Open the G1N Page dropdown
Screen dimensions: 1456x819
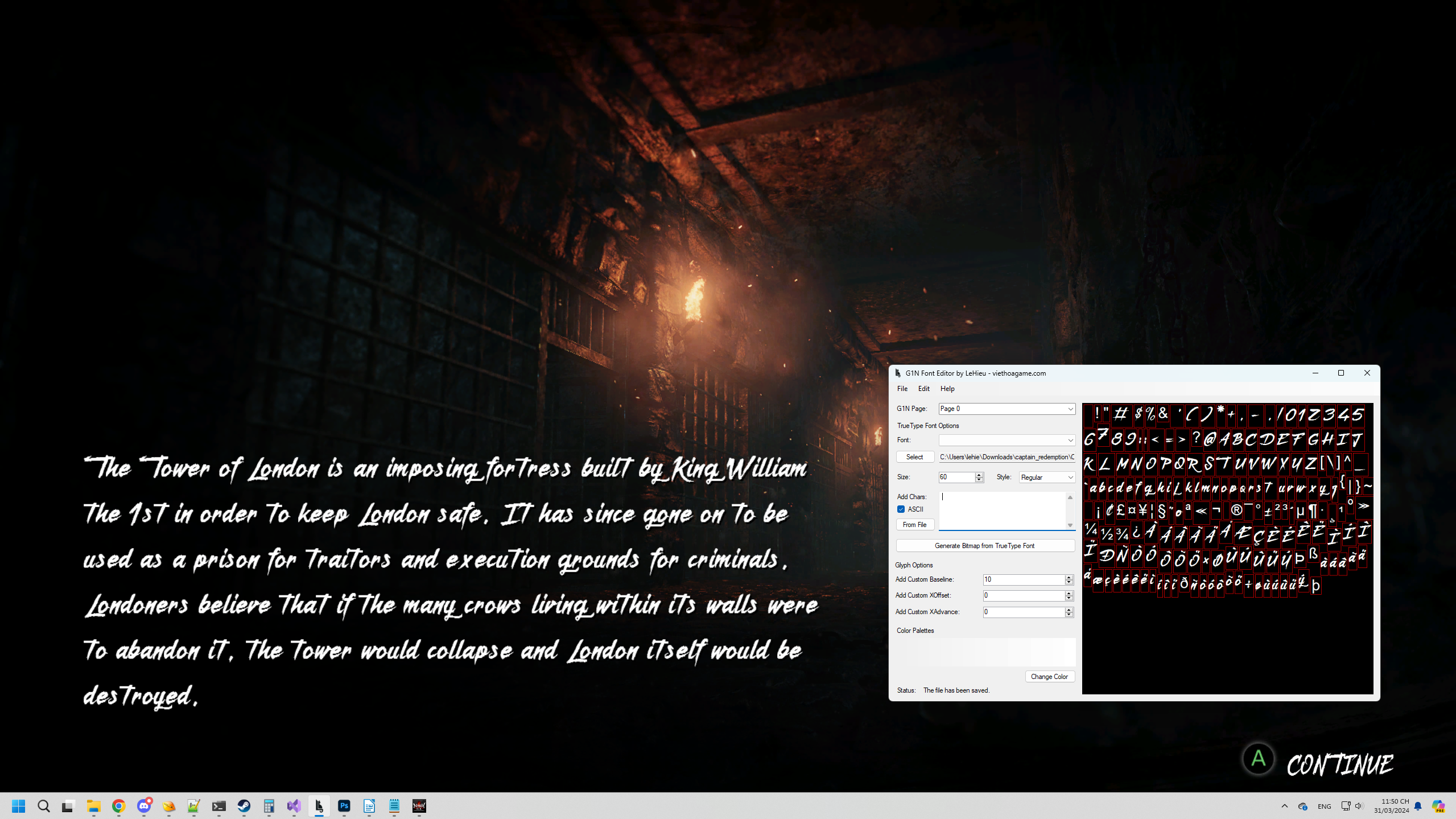tap(1007, 409)
